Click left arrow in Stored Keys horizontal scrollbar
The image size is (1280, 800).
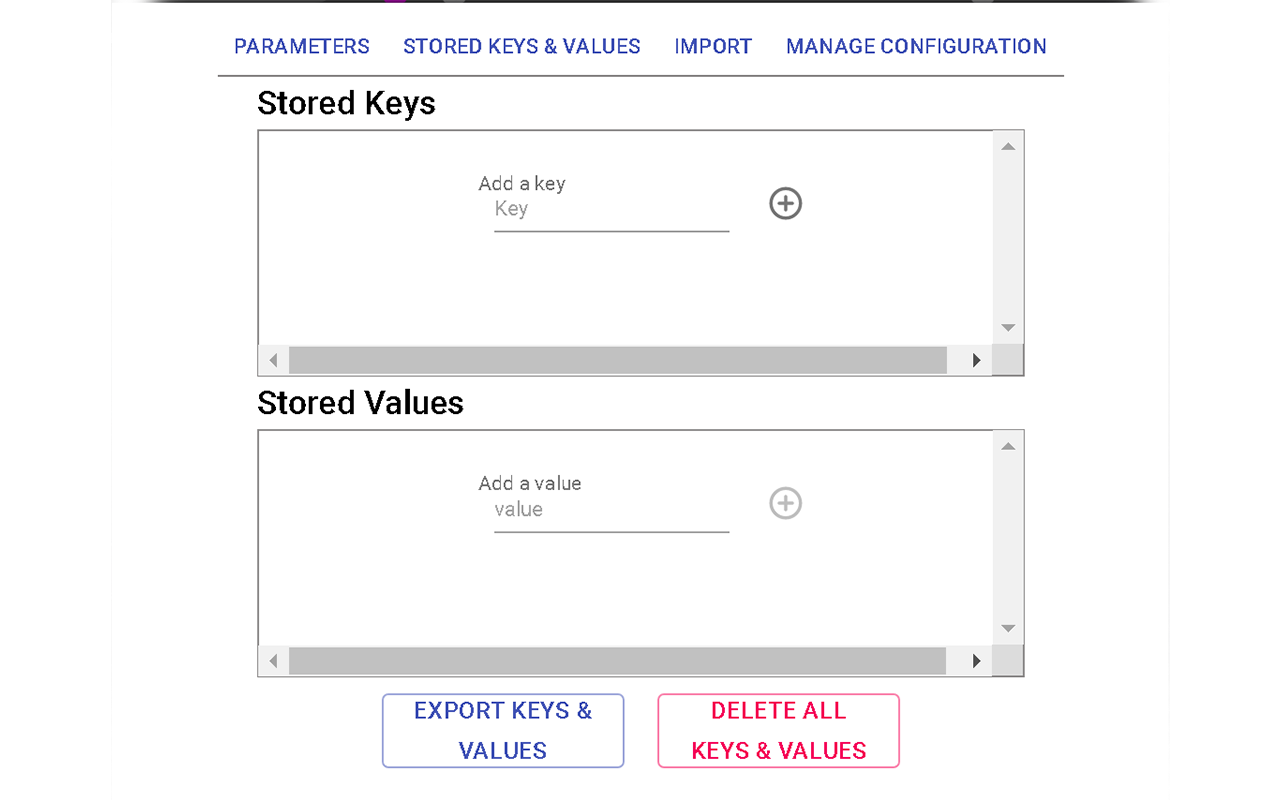click(273, 360)
